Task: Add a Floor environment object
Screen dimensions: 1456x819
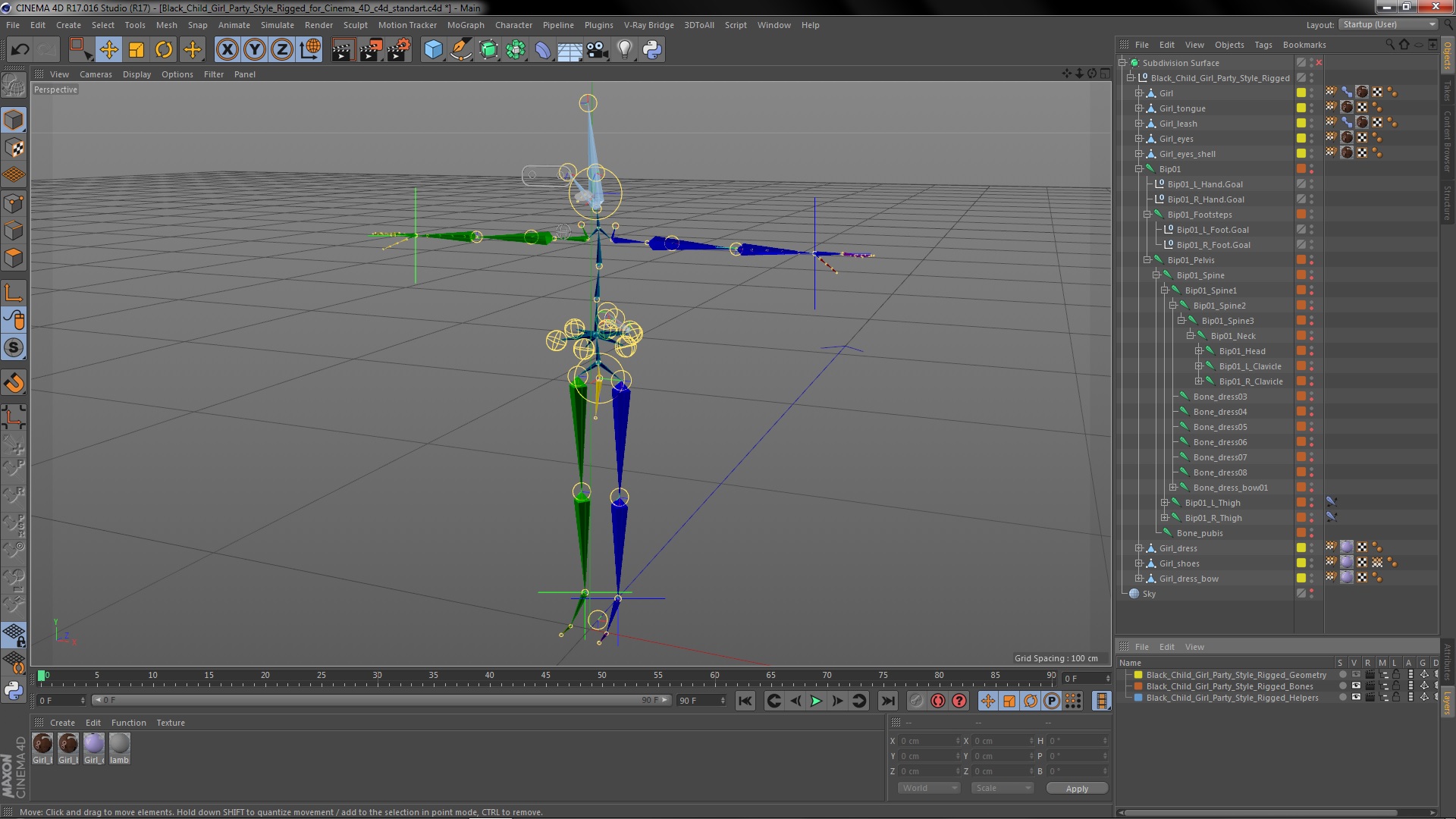Action: [x=570, y=50]
